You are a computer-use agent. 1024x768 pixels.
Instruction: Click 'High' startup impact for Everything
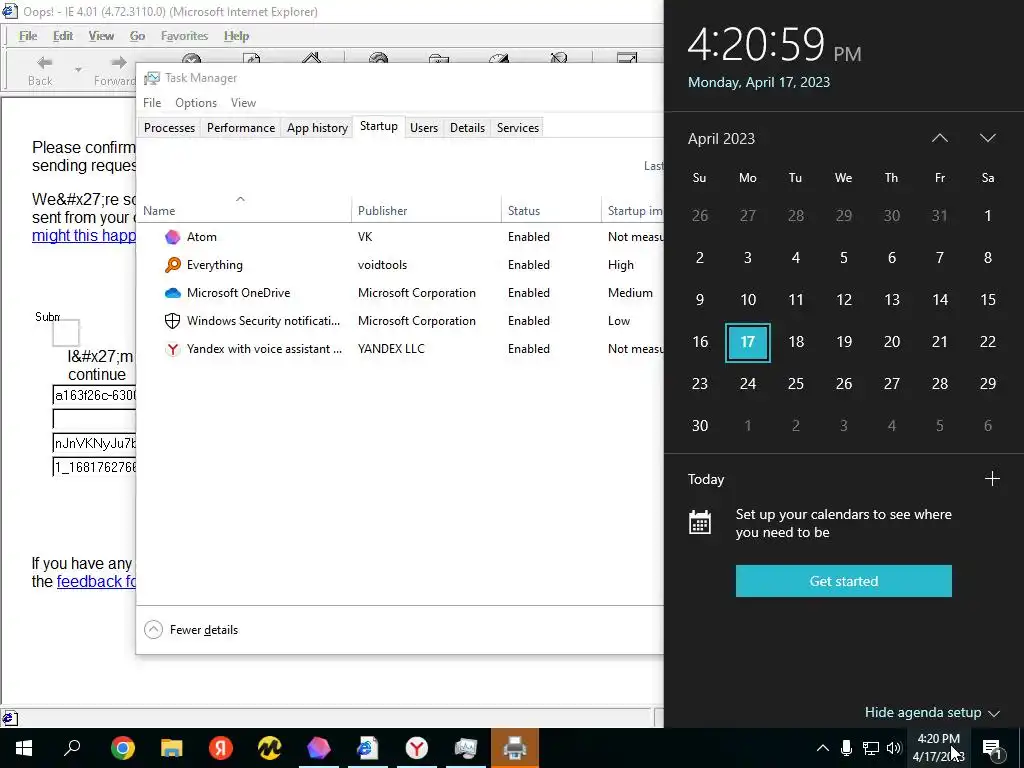(x=620, y=265)
